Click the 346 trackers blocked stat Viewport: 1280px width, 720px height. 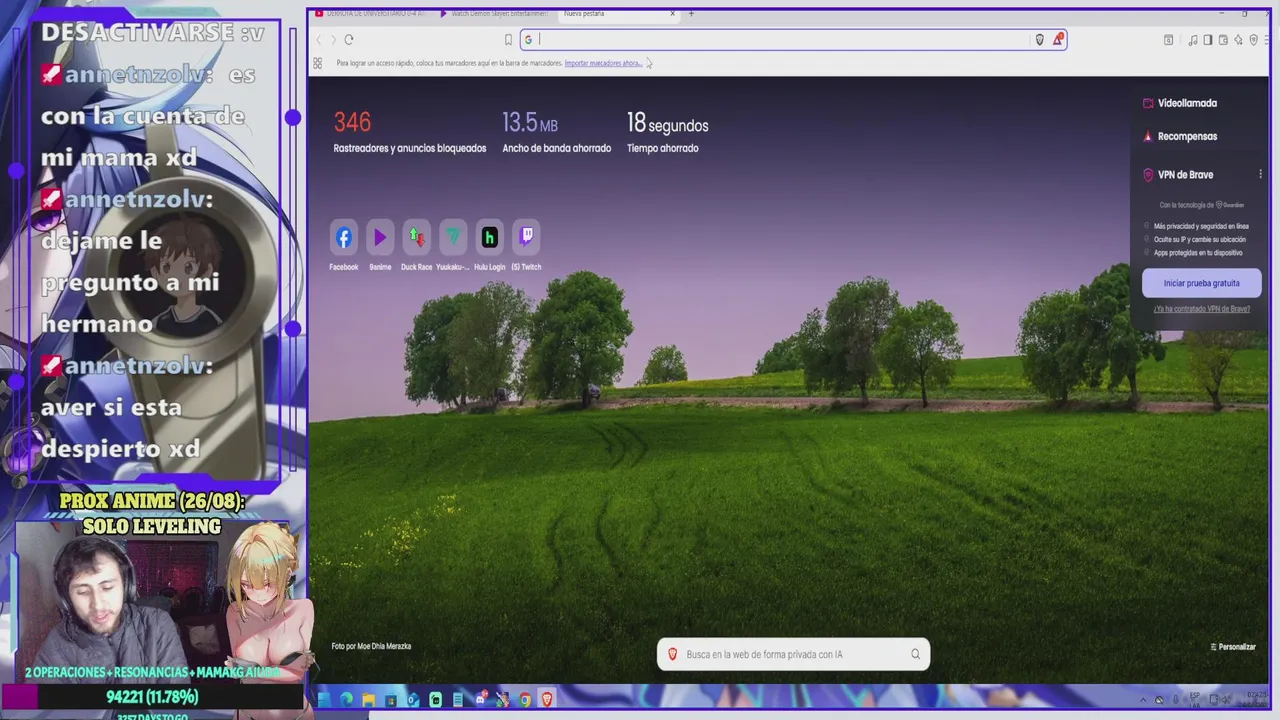410,133
